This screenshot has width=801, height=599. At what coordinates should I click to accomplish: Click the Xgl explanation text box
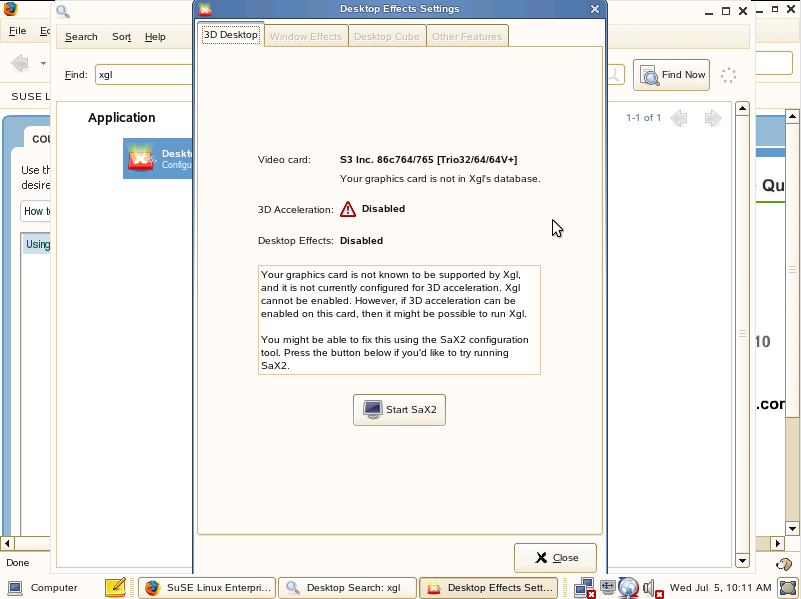pyautogui.click(x=399, y=320)
